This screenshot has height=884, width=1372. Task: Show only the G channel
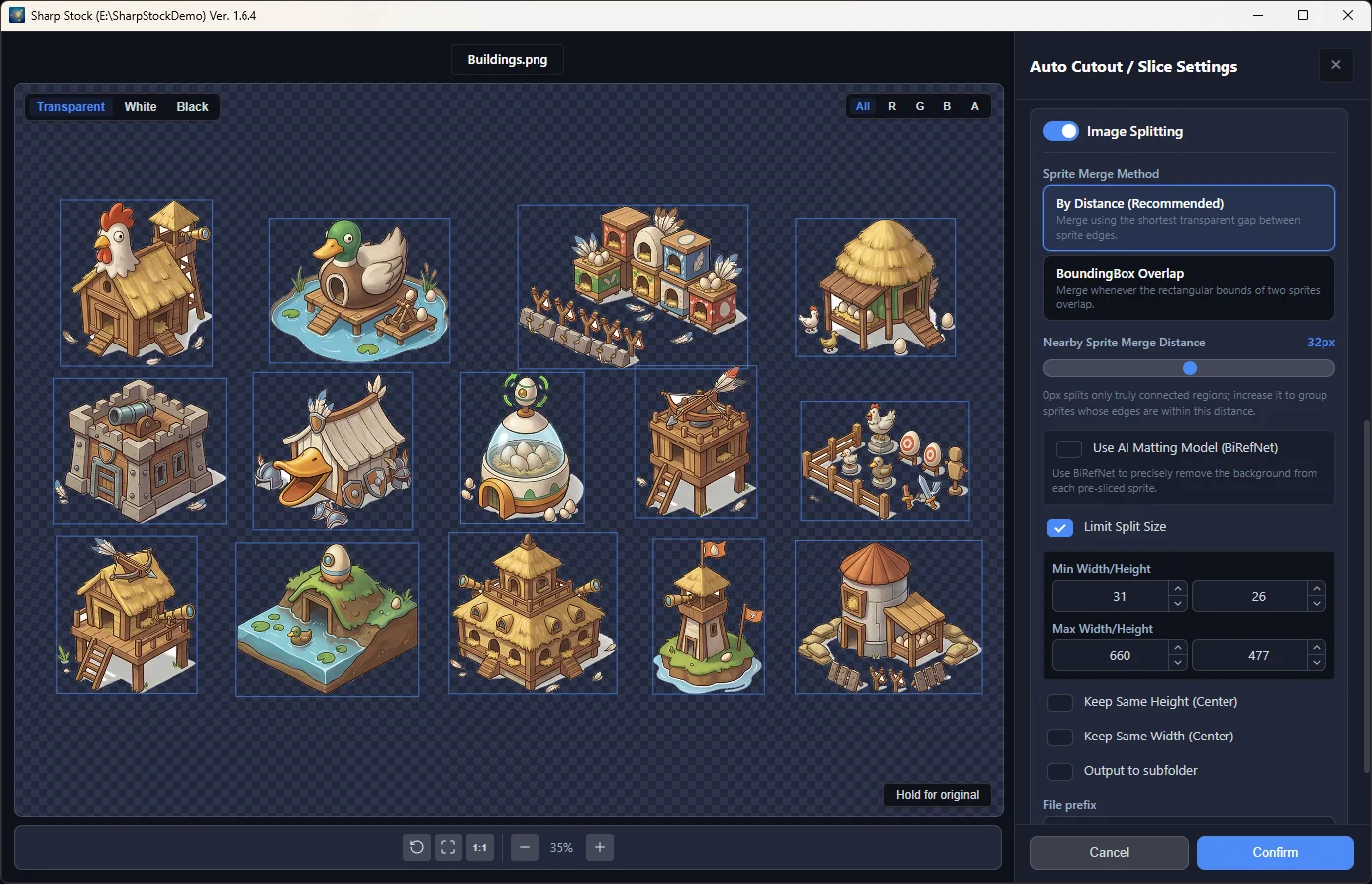point(920,106)
